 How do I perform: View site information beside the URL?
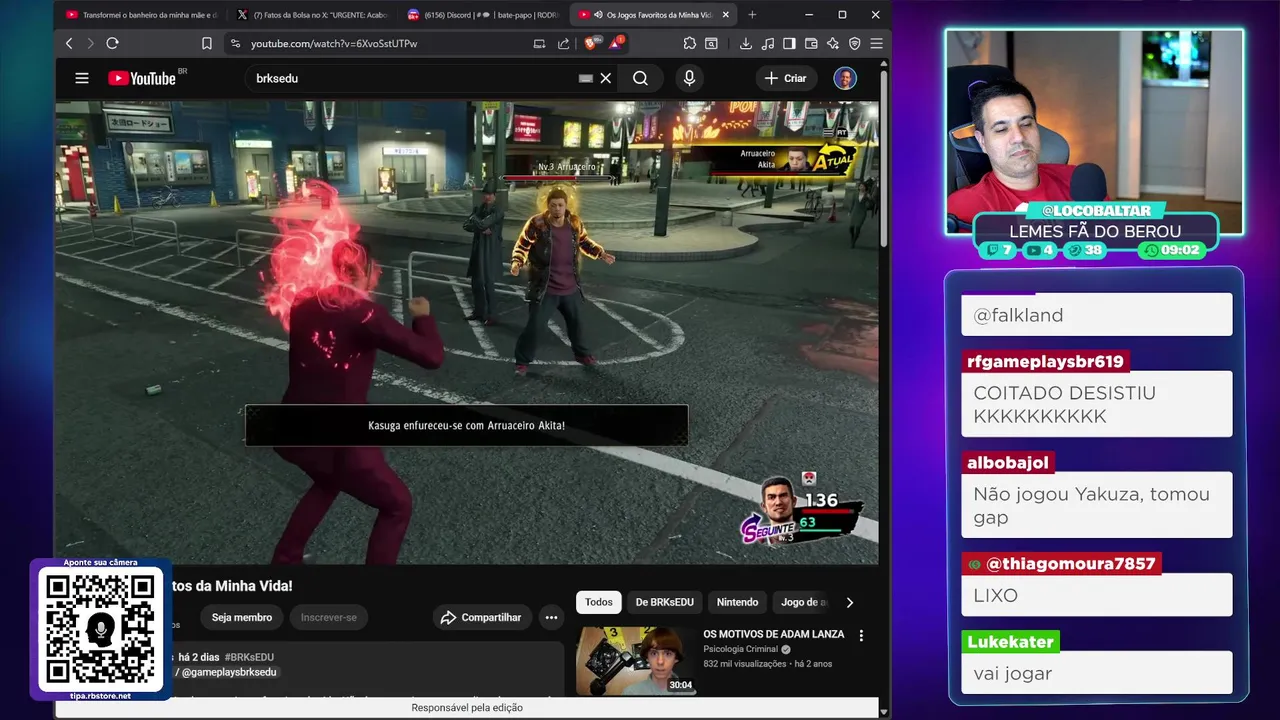[x=235, y=43]
